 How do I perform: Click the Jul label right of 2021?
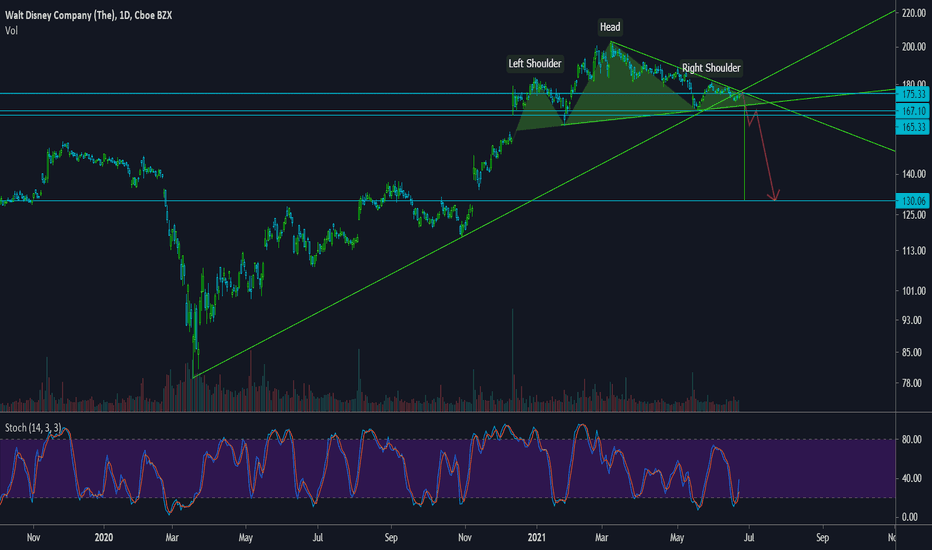(749, 538)
